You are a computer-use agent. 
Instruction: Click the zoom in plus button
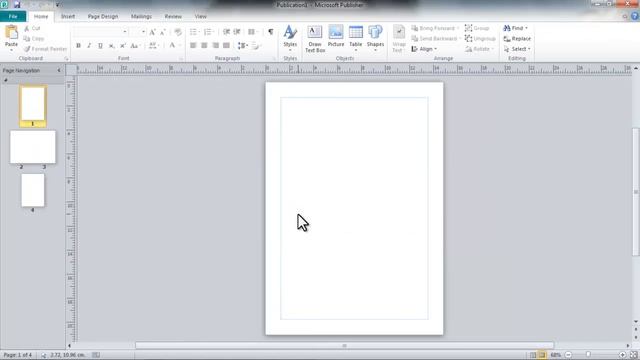click(622, 355)
